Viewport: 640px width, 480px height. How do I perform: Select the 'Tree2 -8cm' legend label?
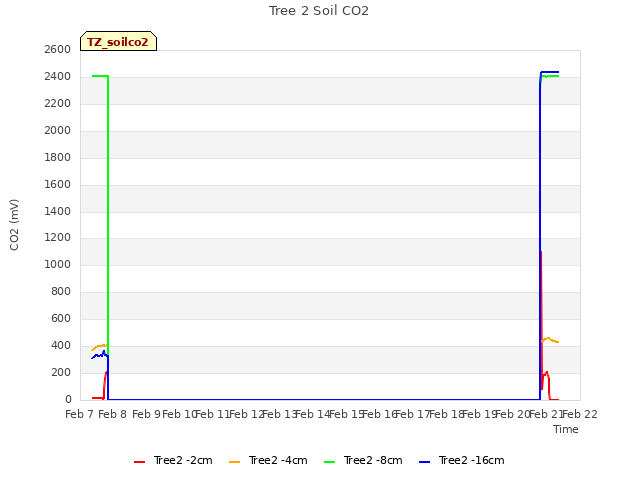(x=373, y=460)
